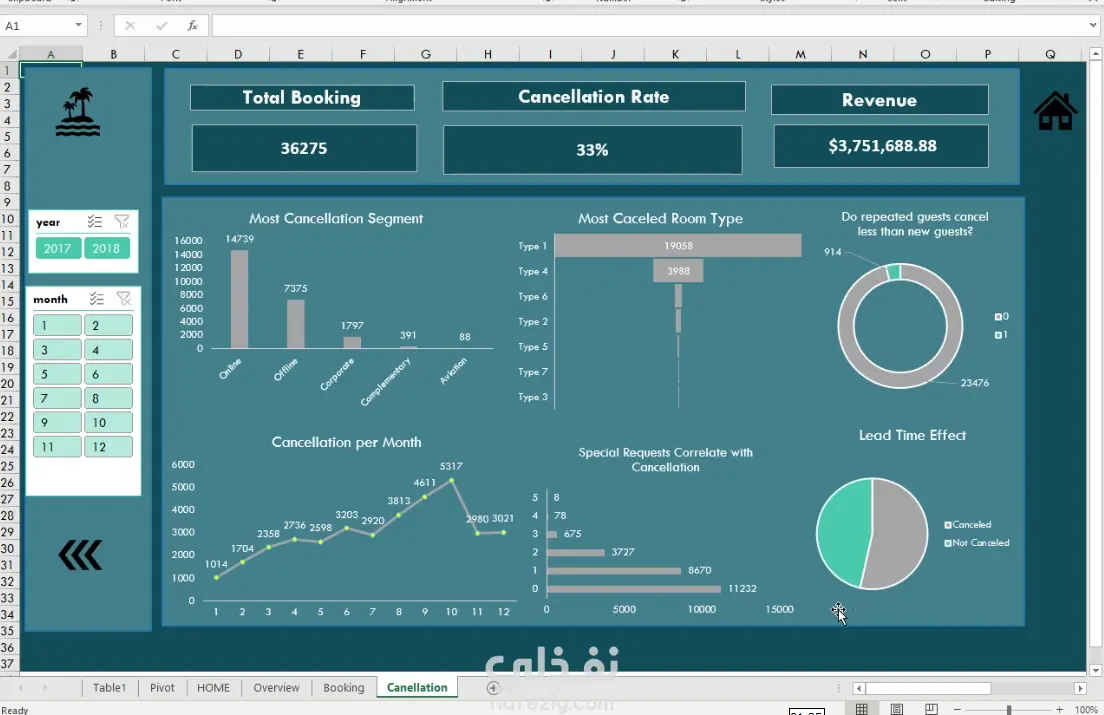Select column D header
This screenshot has width=1104, height=715.
coord(238,54)
